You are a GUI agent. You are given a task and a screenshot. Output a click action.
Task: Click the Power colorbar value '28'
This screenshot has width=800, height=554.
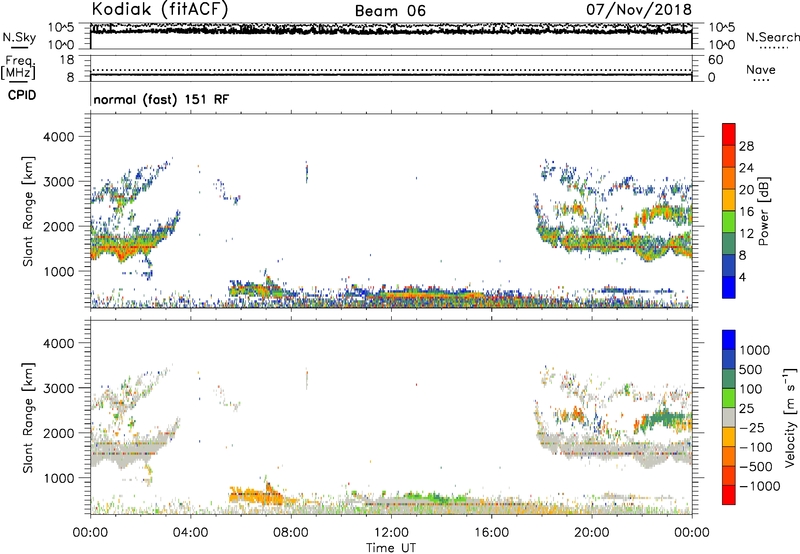(x=746, y=146)
